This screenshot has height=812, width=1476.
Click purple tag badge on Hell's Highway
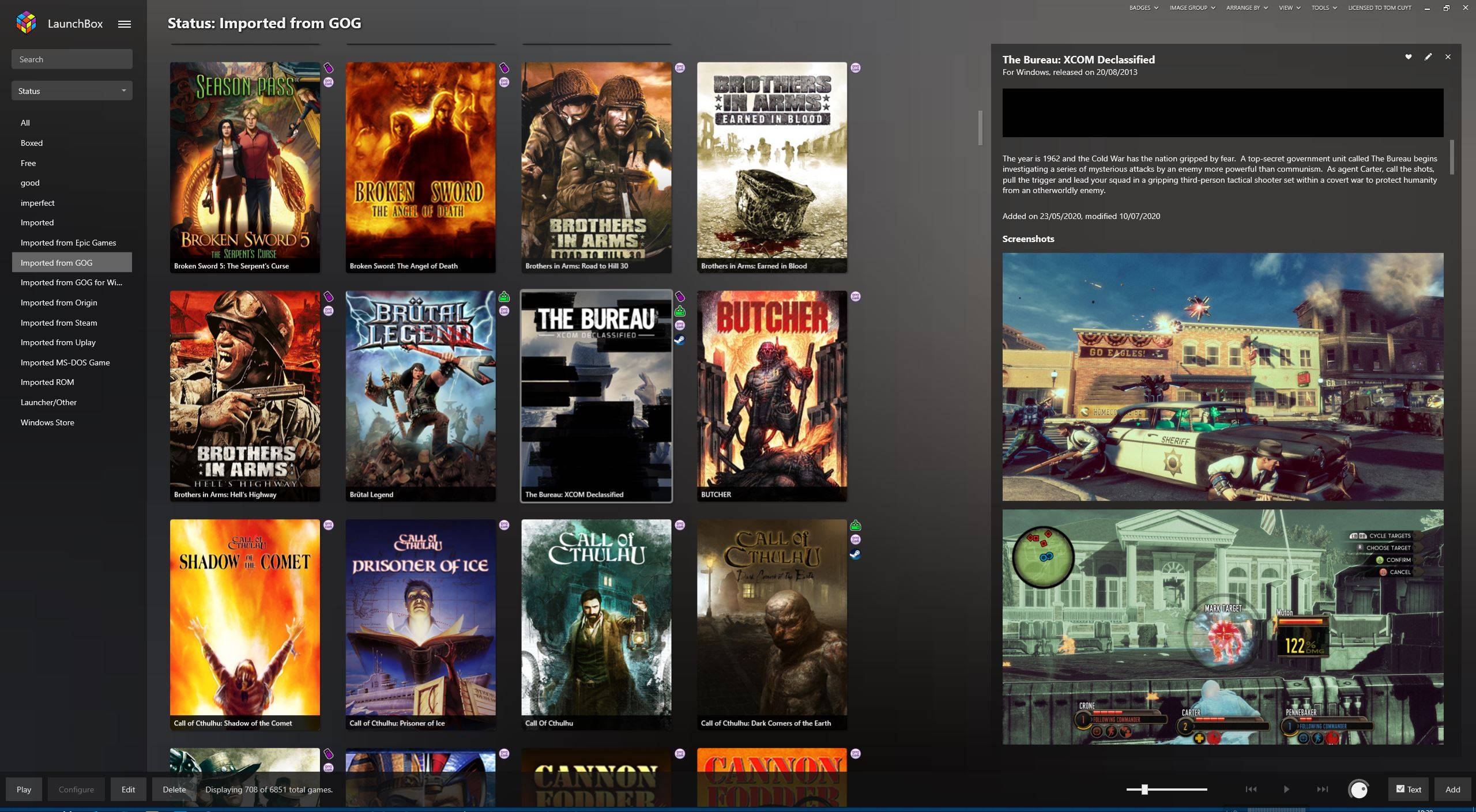[328, 297]
